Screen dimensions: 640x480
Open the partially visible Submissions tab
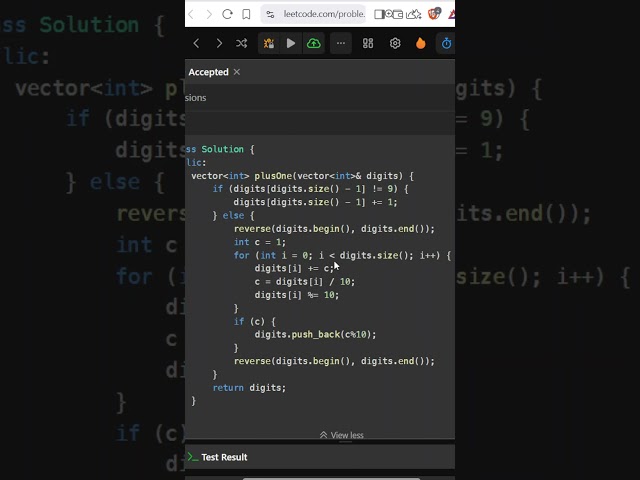tap(196, 98)
